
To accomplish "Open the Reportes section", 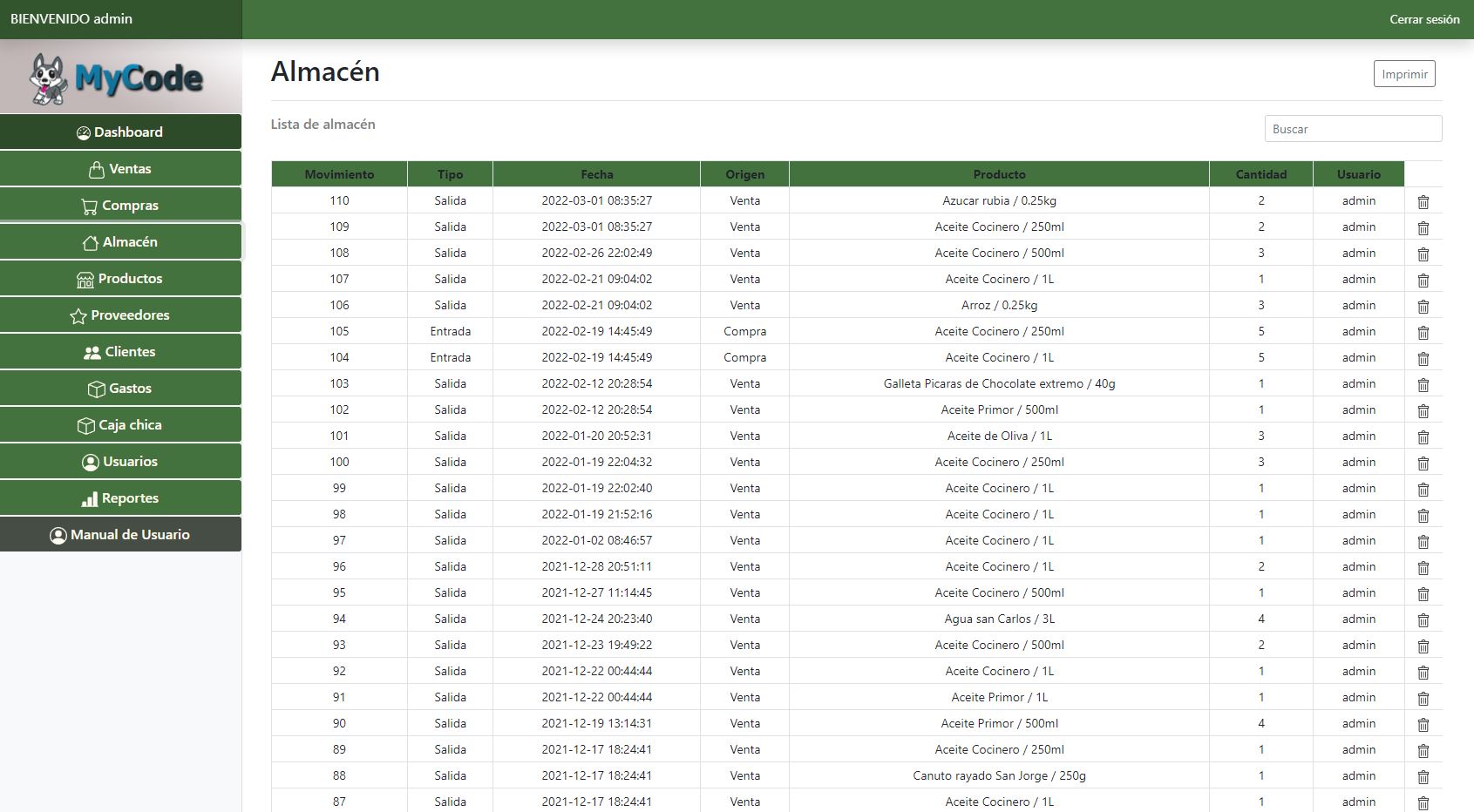I will 120,498.
